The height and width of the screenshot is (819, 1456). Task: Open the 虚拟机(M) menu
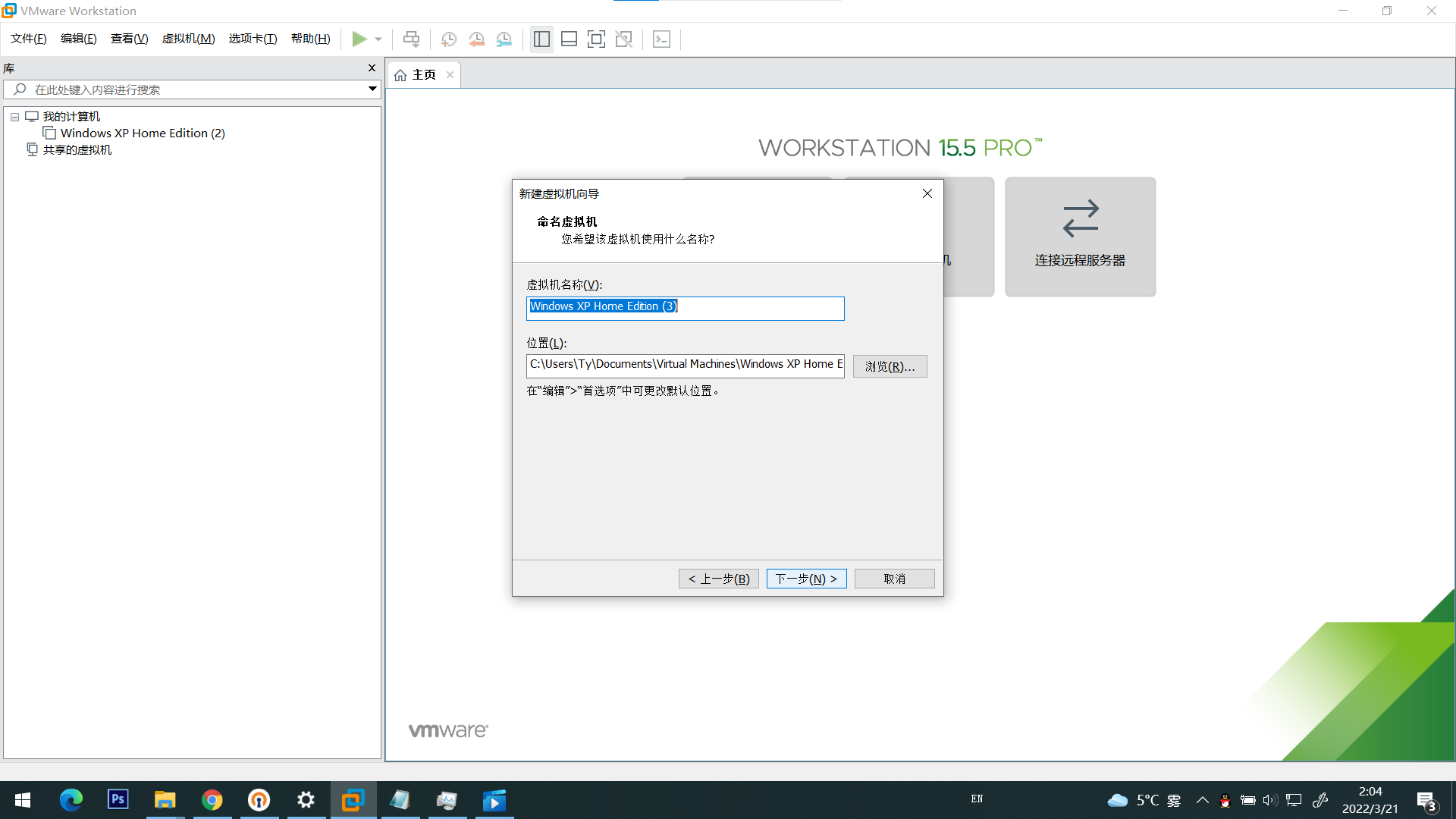click(x=188, y=39)
